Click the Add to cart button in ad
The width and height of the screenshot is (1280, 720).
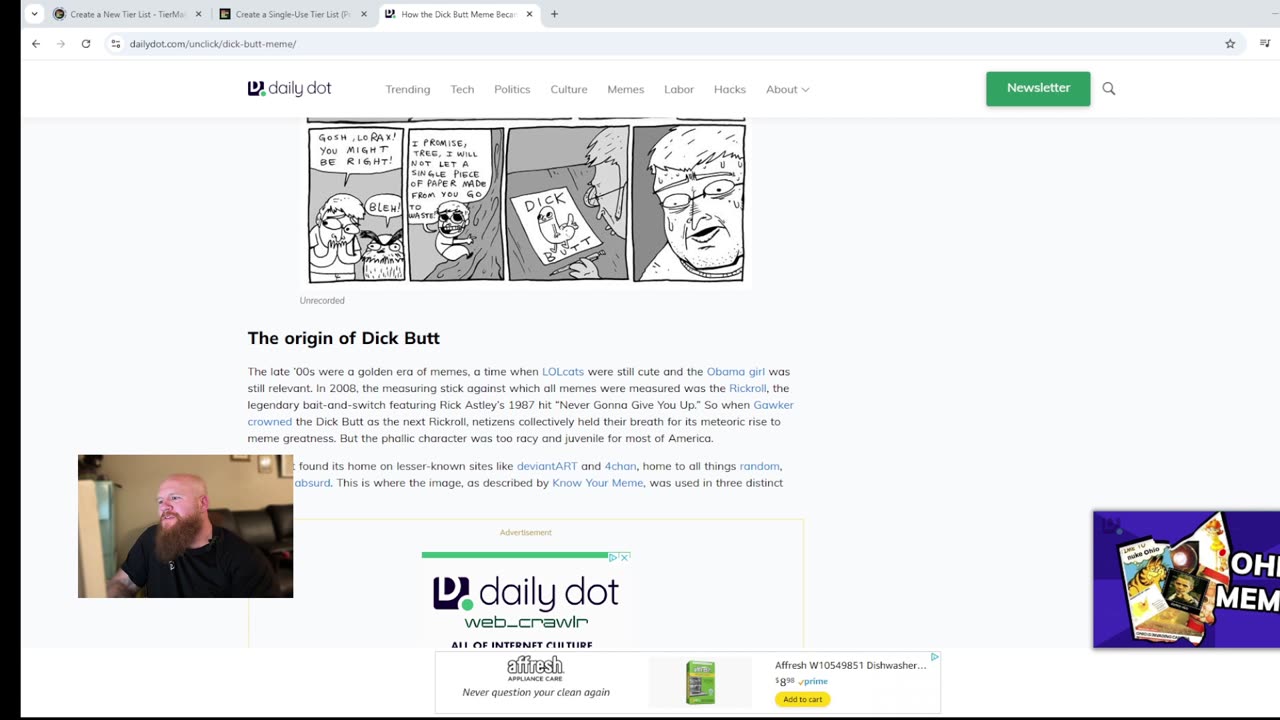(802, 699)
